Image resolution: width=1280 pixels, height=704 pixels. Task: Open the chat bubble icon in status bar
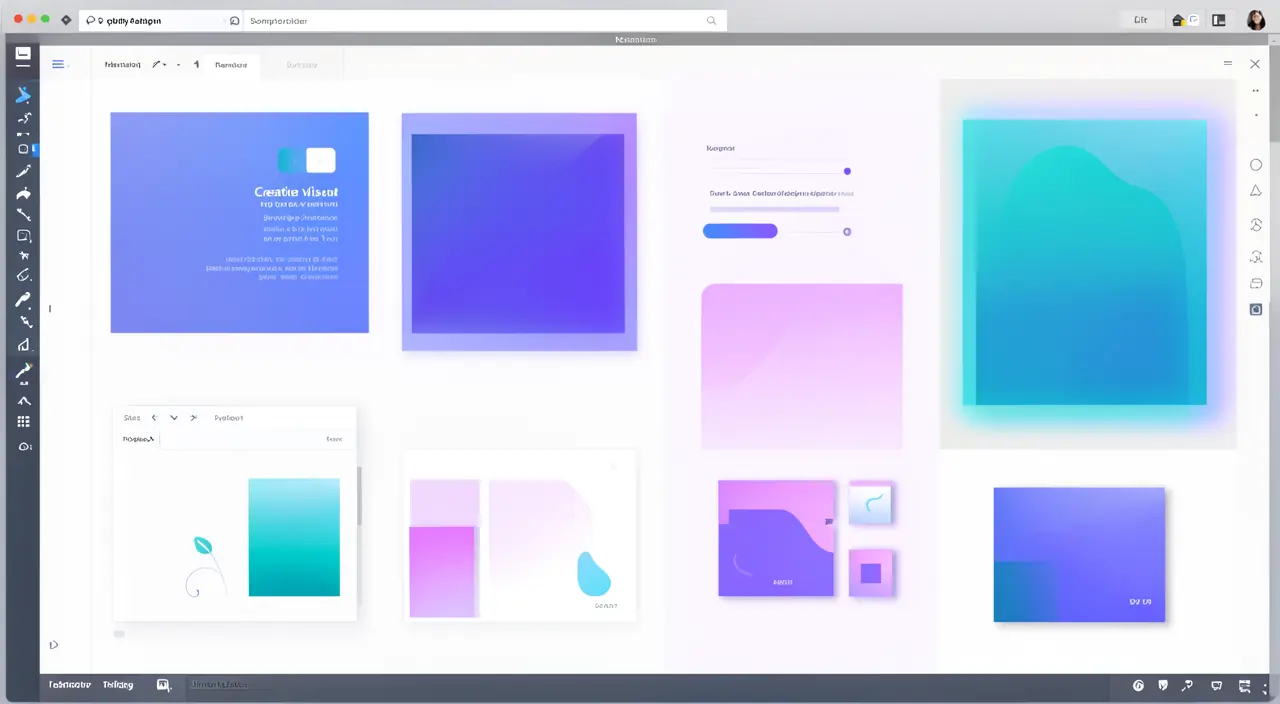click(1163, 686)
